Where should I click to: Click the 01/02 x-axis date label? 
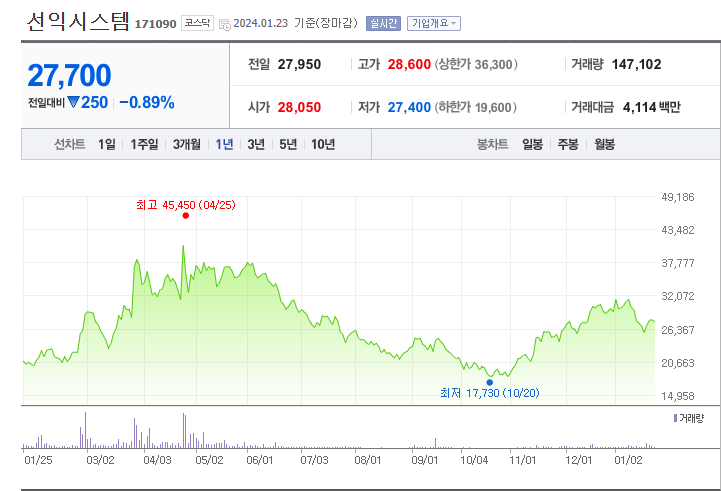pyautogui.click(x=629, y=460)
